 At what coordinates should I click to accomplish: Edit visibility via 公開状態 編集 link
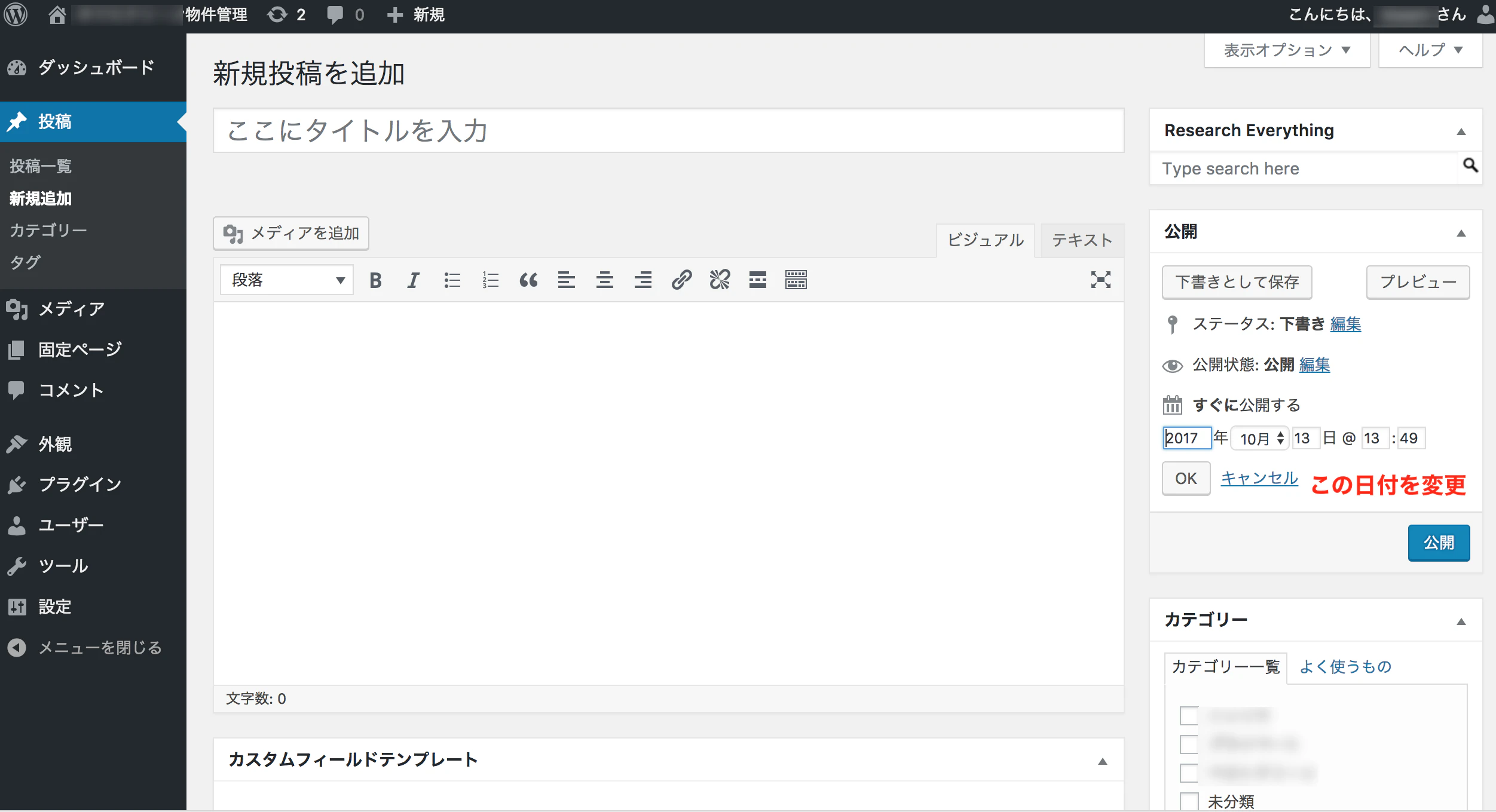tap(1314, 364)
